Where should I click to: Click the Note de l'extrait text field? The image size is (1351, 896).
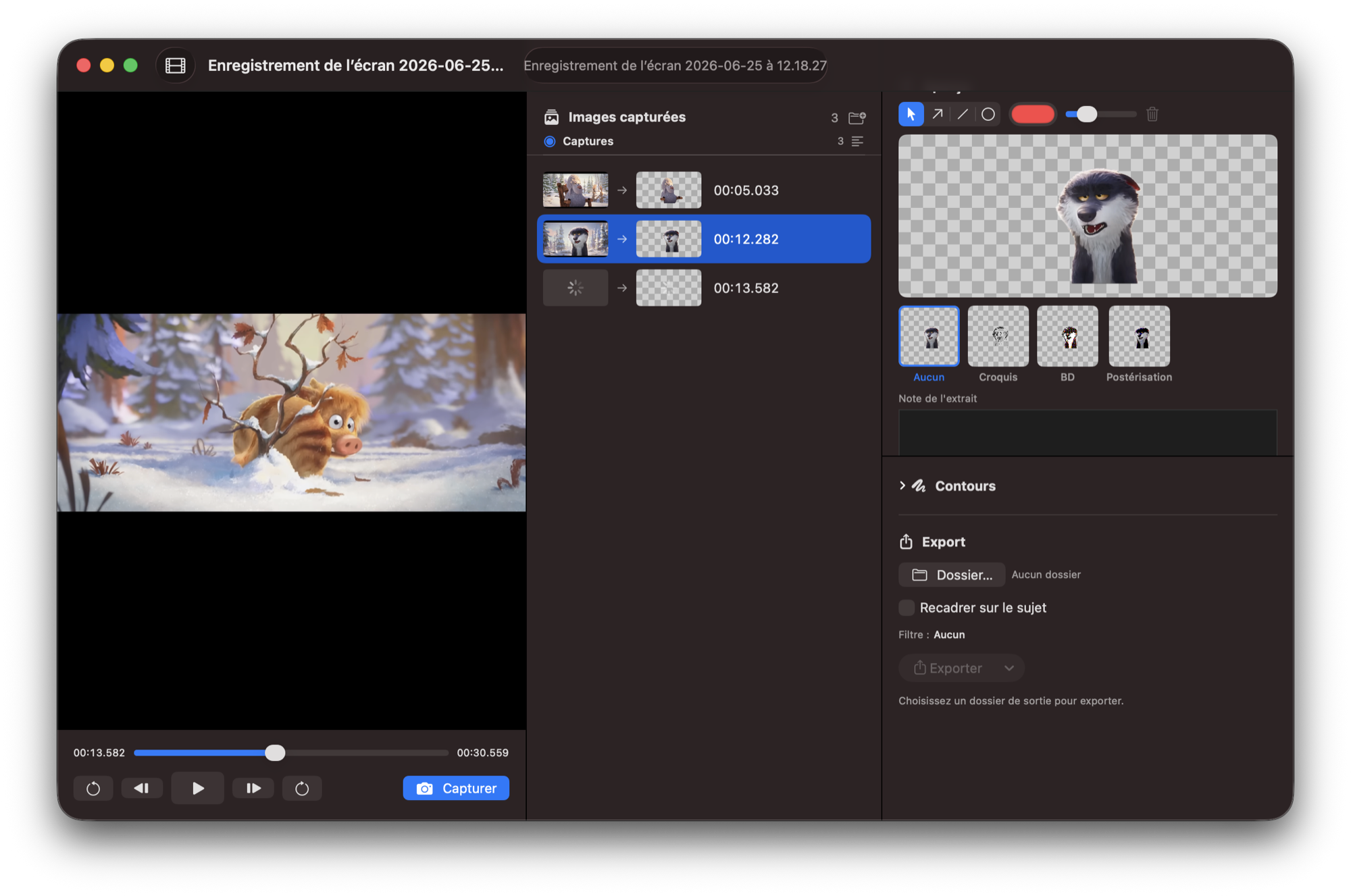coord(1088,431)
